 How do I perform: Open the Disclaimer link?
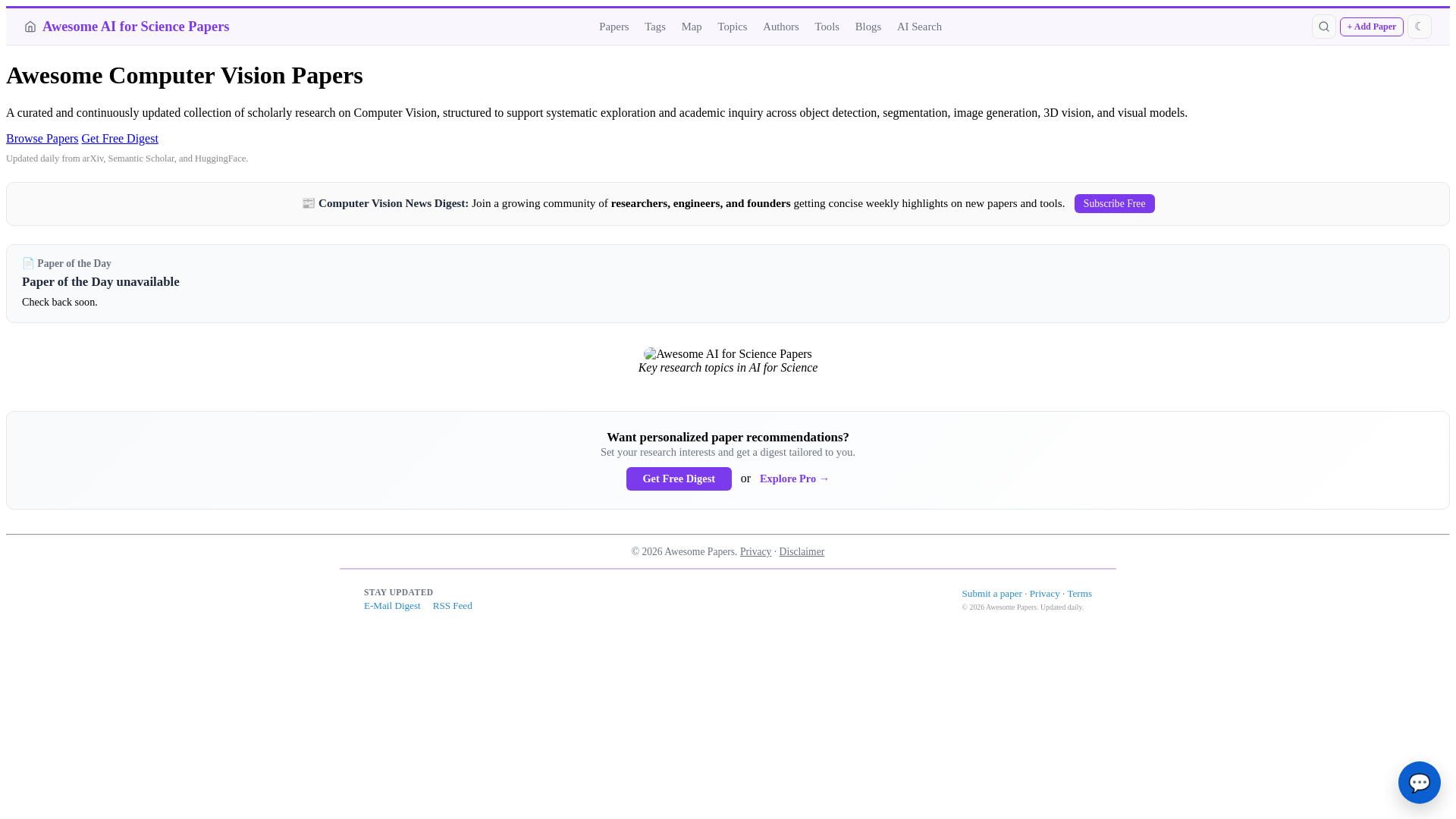click(x=802, y=552)
